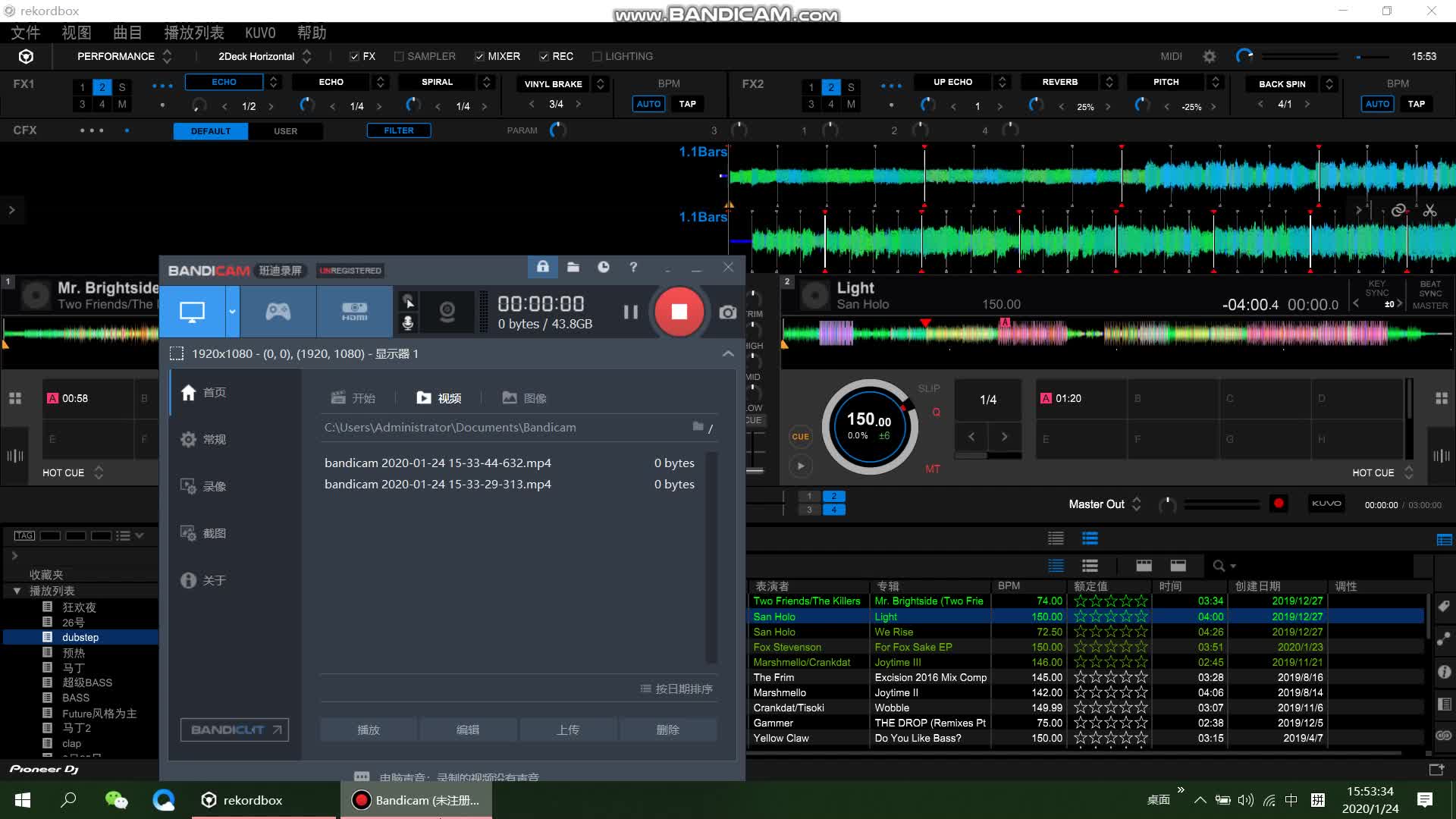Select CFX USER bank

click(x=285, y=131)
